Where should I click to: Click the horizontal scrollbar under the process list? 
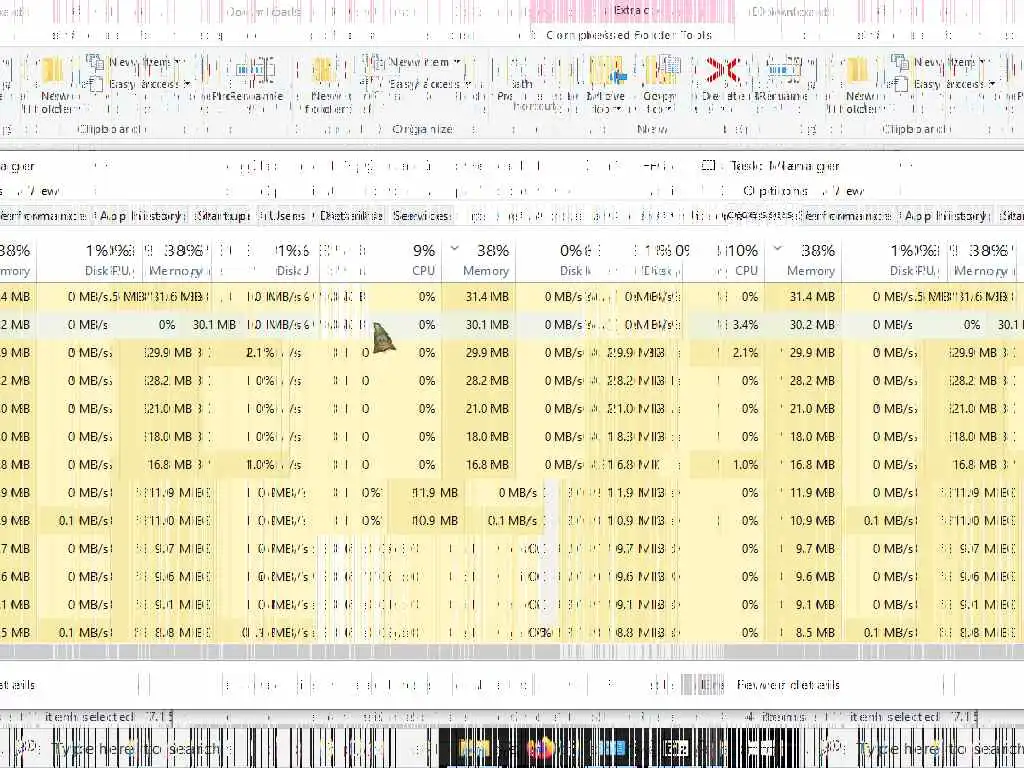[512, 652]
